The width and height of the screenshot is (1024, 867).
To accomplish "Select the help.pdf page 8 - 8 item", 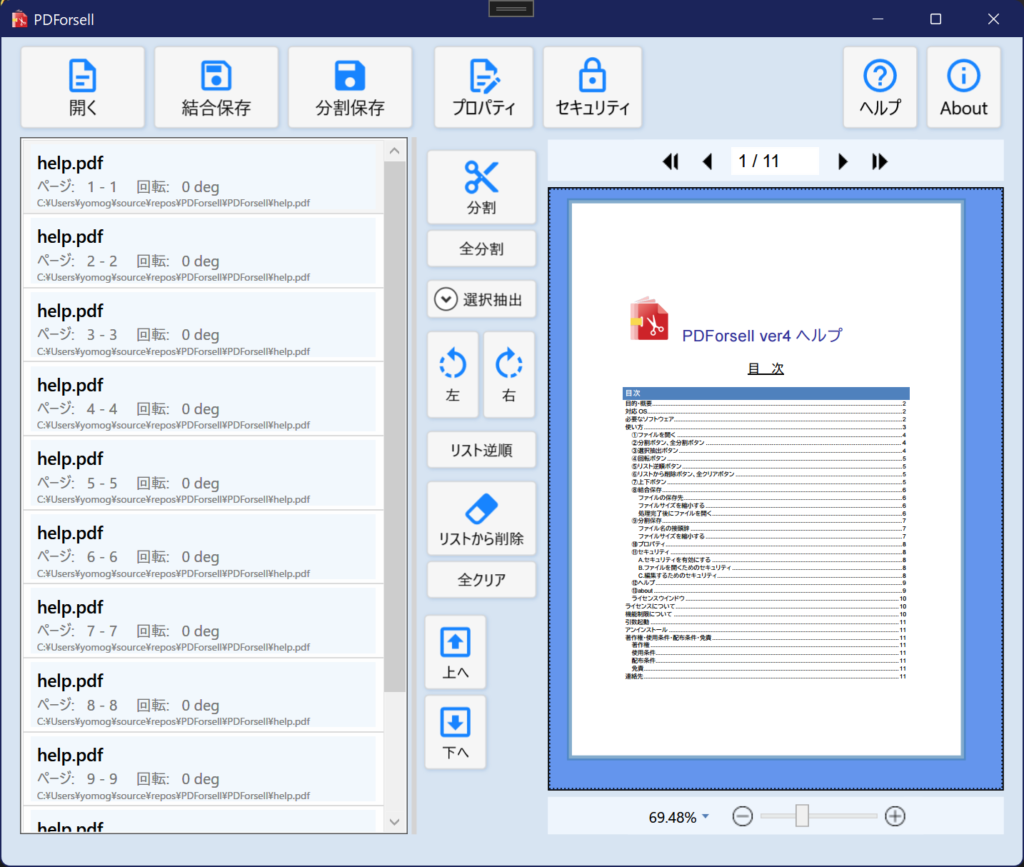I will tap(203, 695).
